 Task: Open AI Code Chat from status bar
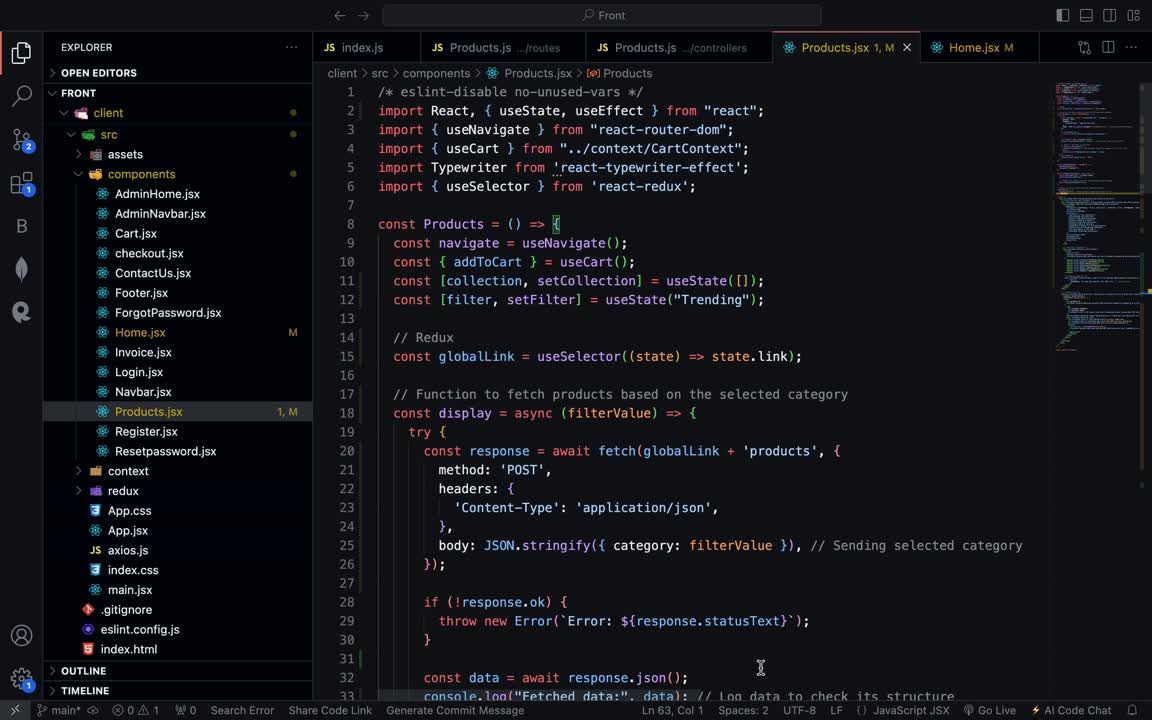tap(1072, 710)
